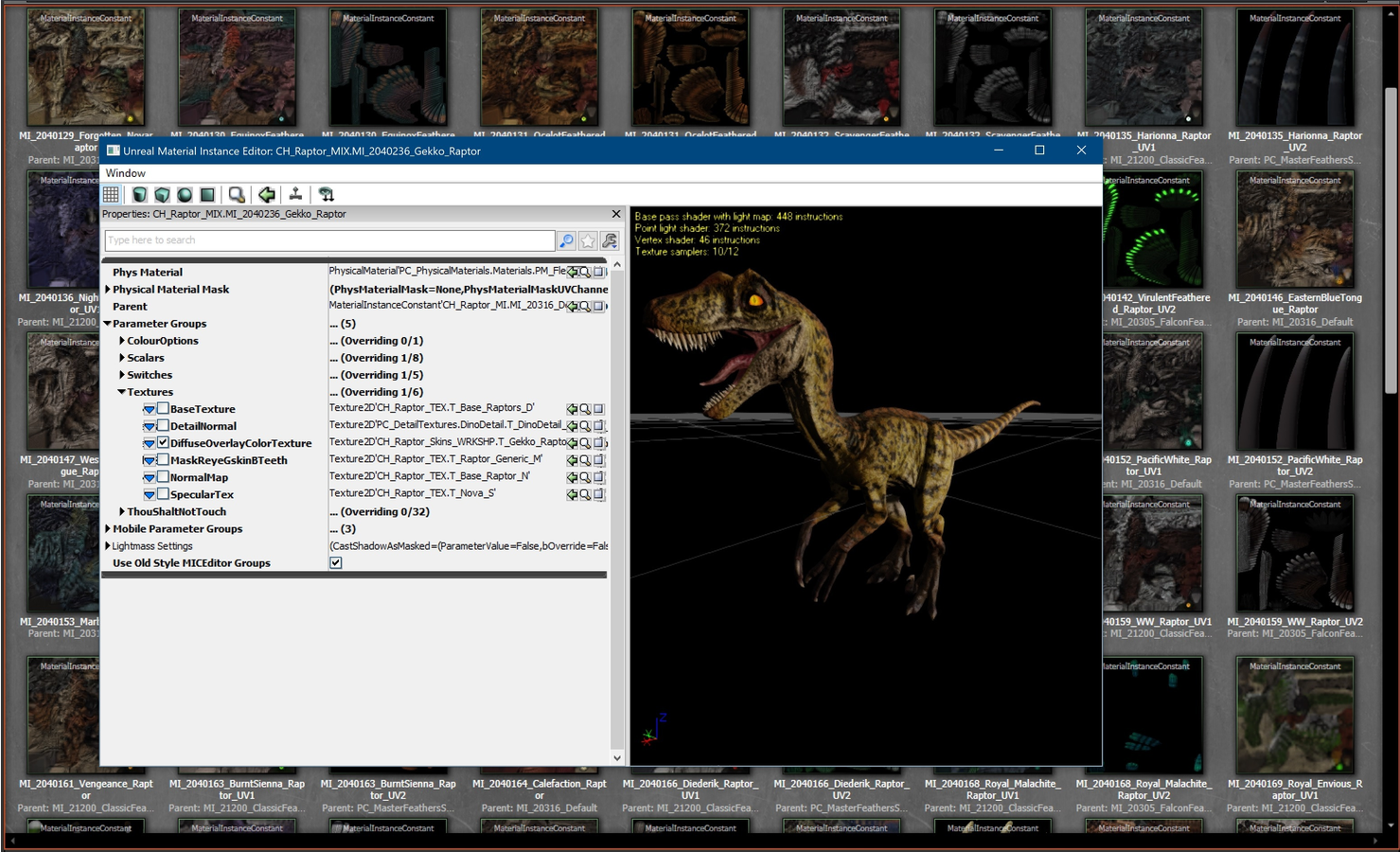Enable NormalMap override checkbox
This screenshot has width=1400, height=852.
[163, 477]
